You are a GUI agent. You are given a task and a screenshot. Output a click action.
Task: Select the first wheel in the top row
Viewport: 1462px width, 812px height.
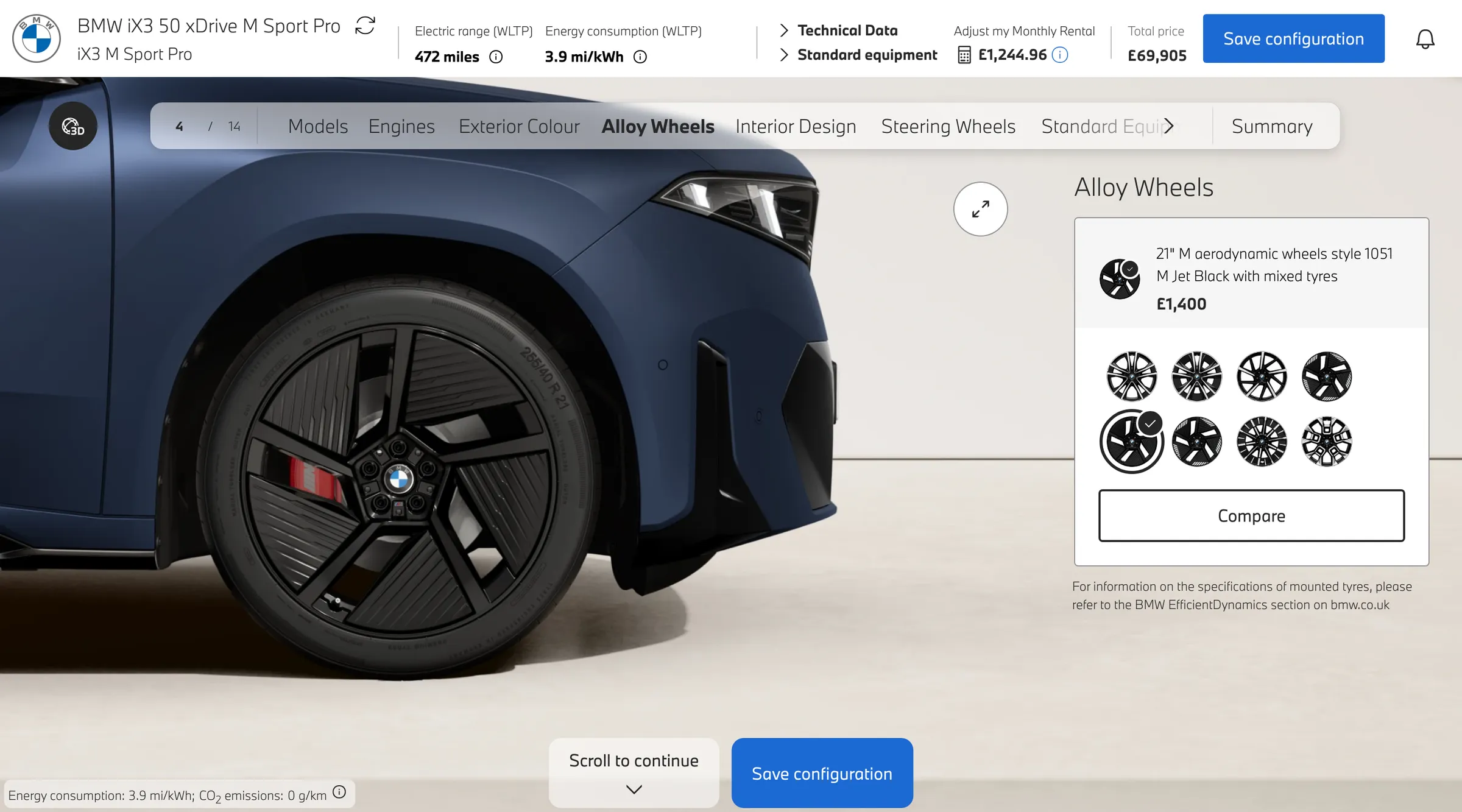tap(1132, 376)
